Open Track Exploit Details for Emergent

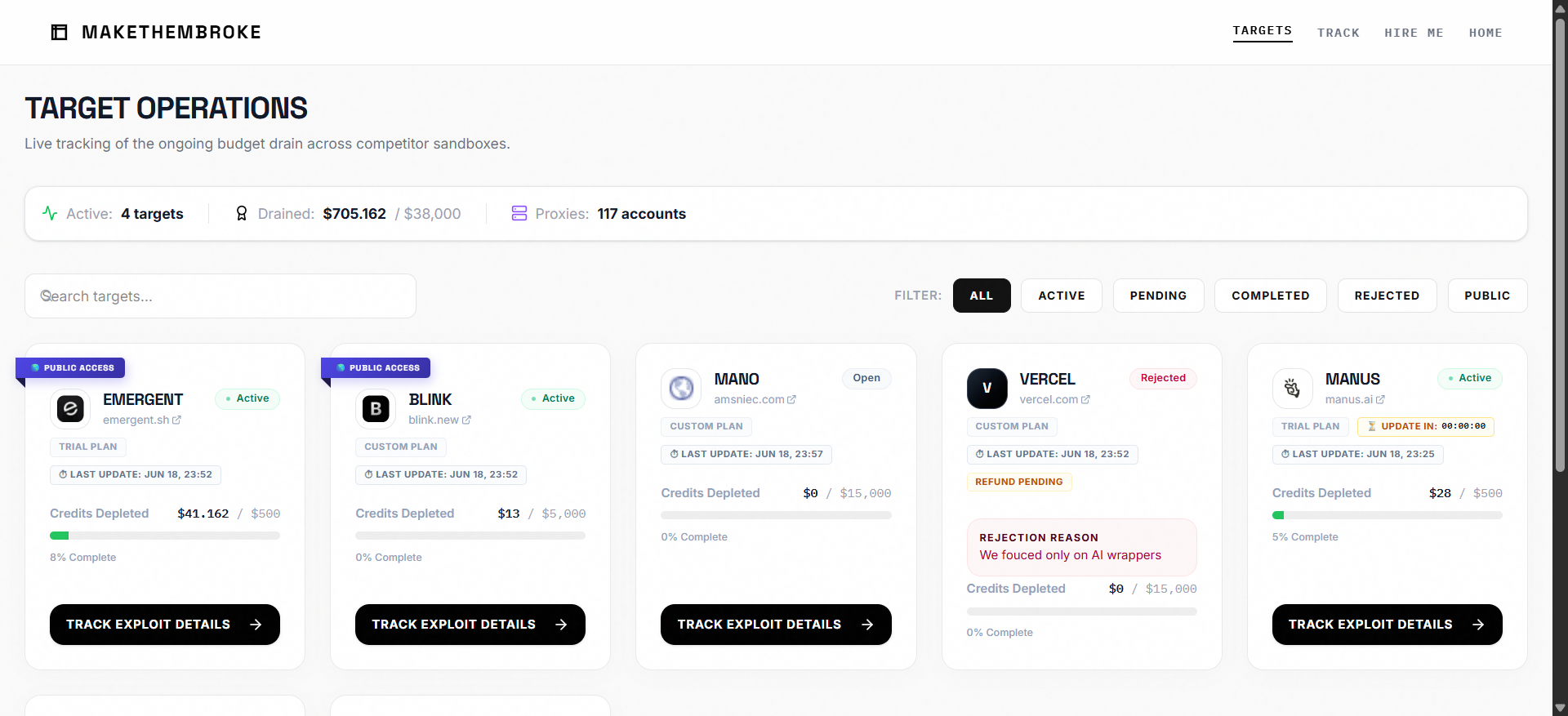tap(165, 625)
